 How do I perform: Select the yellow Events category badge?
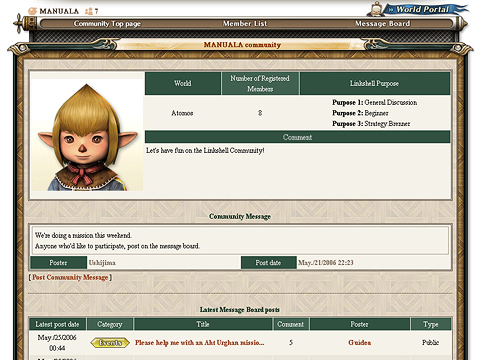tap(110, 343)
